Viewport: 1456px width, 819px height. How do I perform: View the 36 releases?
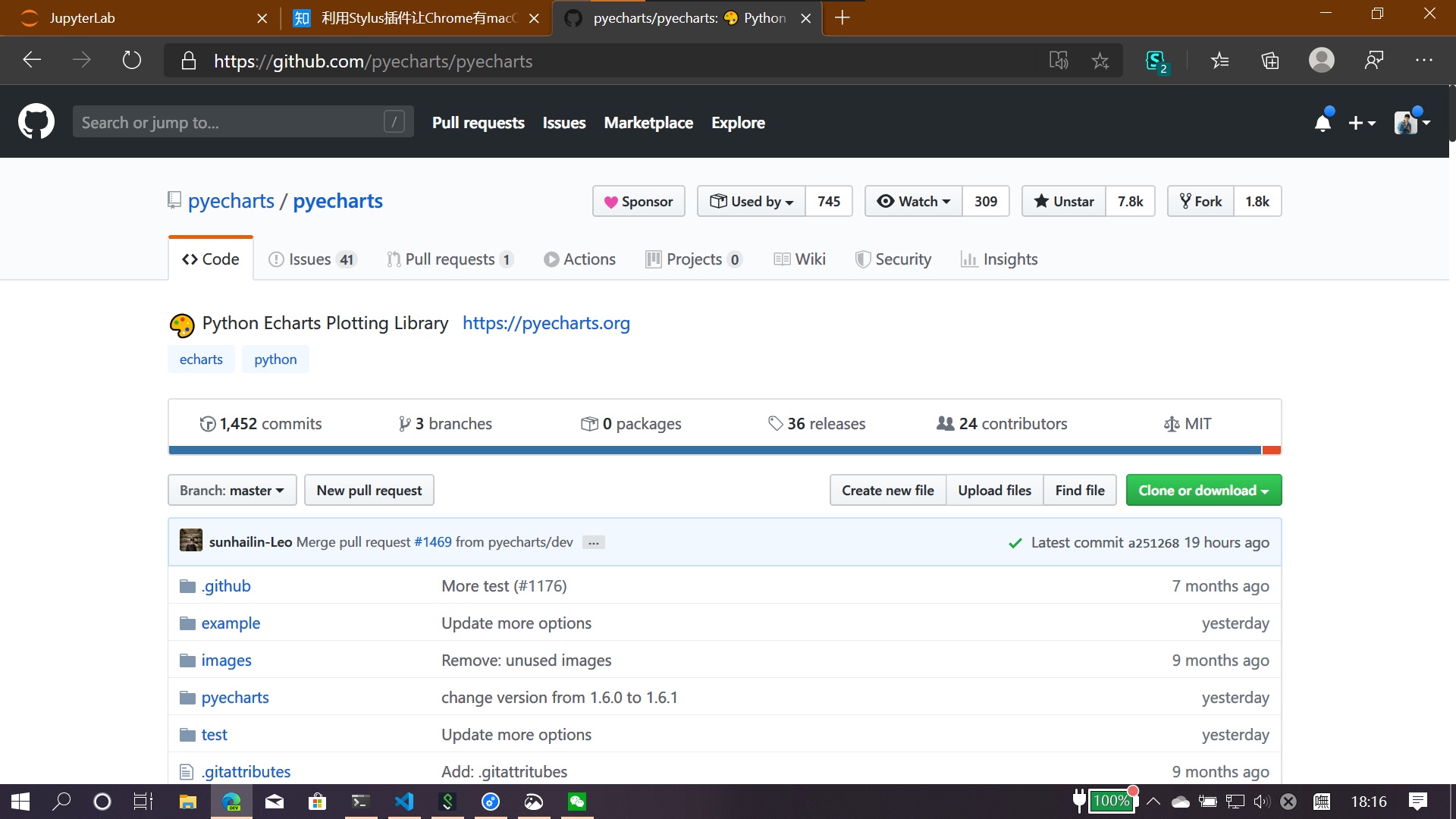[x=817, y=423]
